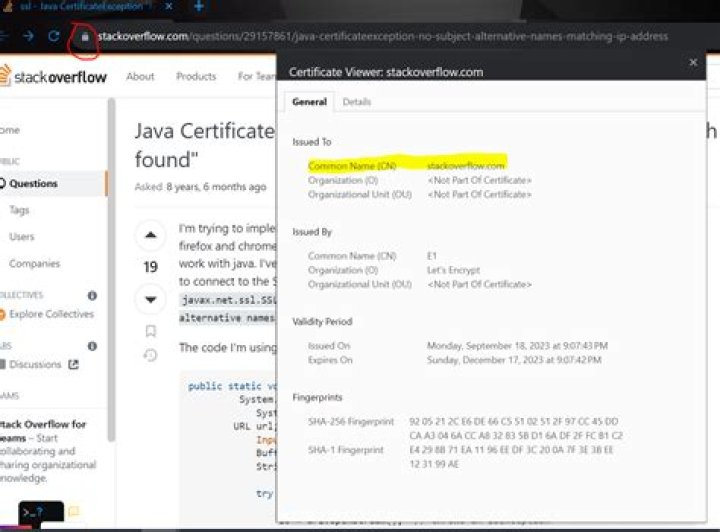Click the address bar URL
Viewport: 720px width, 532px height.
coord(382,36)
